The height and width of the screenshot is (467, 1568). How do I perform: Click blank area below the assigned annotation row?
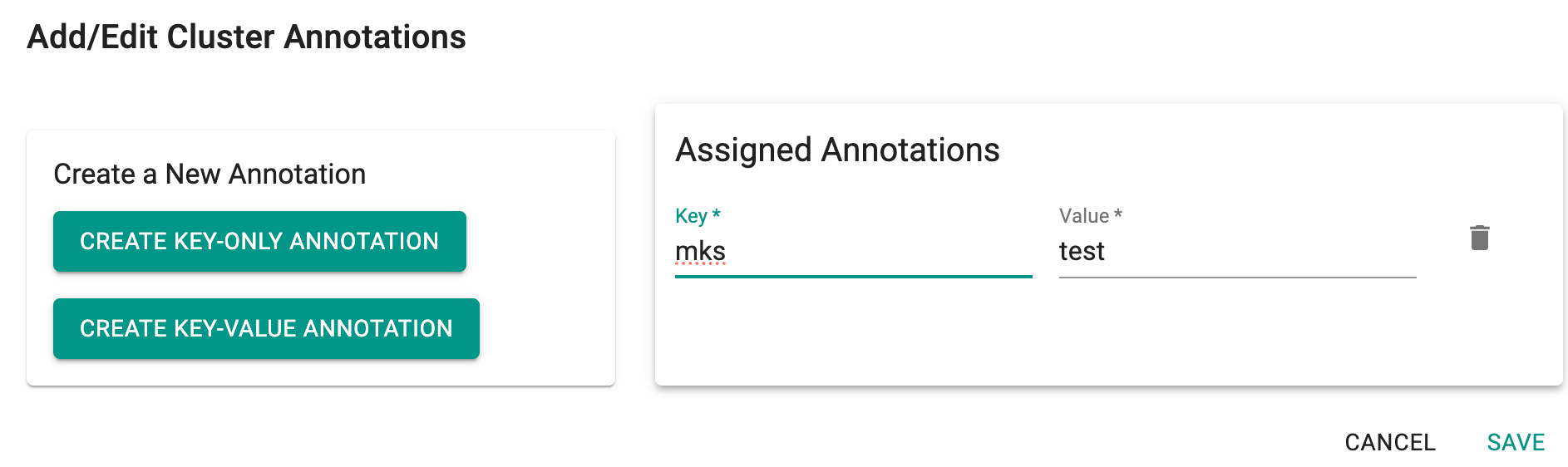[x=1106, y=332]
